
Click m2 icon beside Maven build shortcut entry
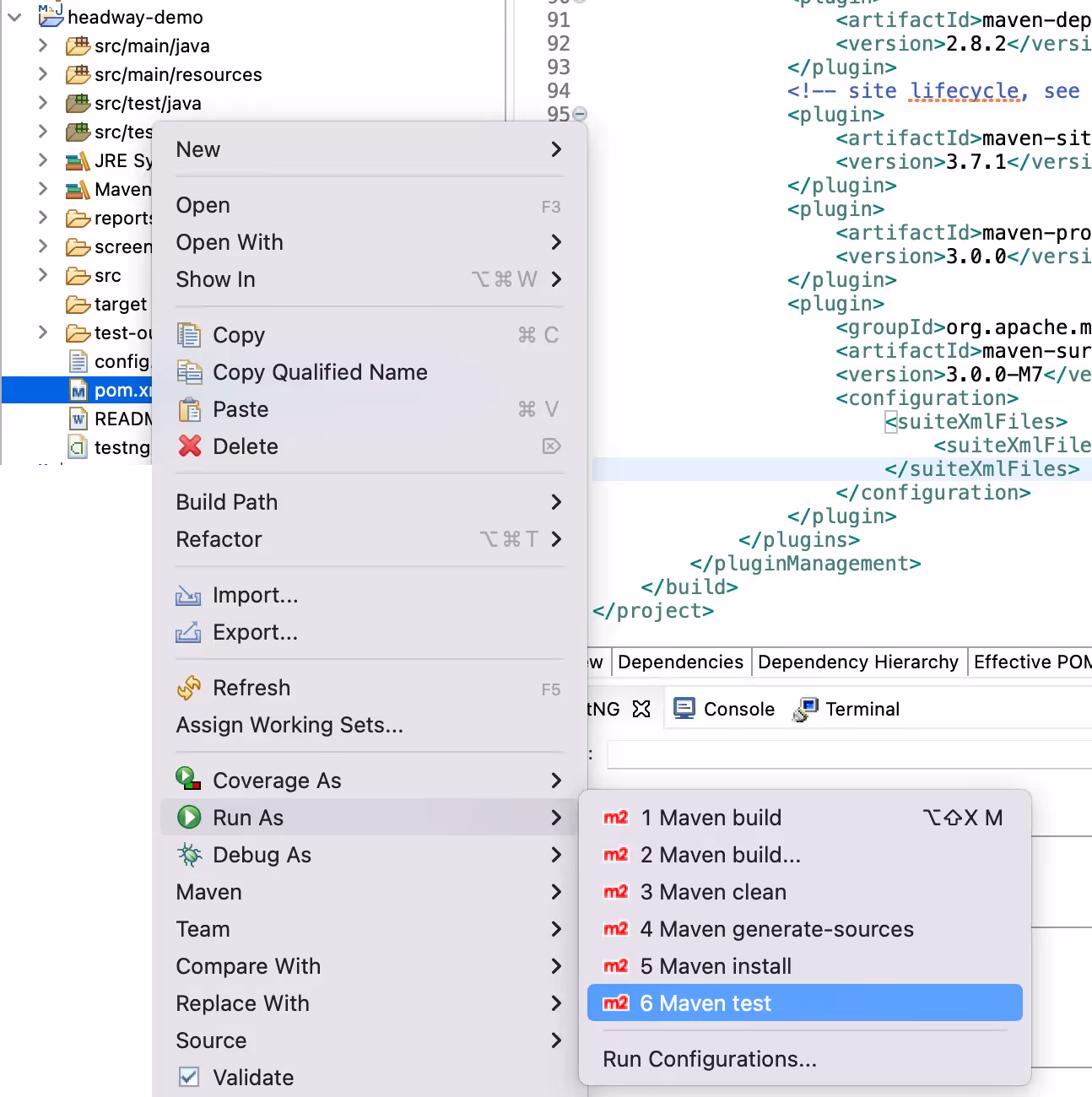[x=616, y=818]
